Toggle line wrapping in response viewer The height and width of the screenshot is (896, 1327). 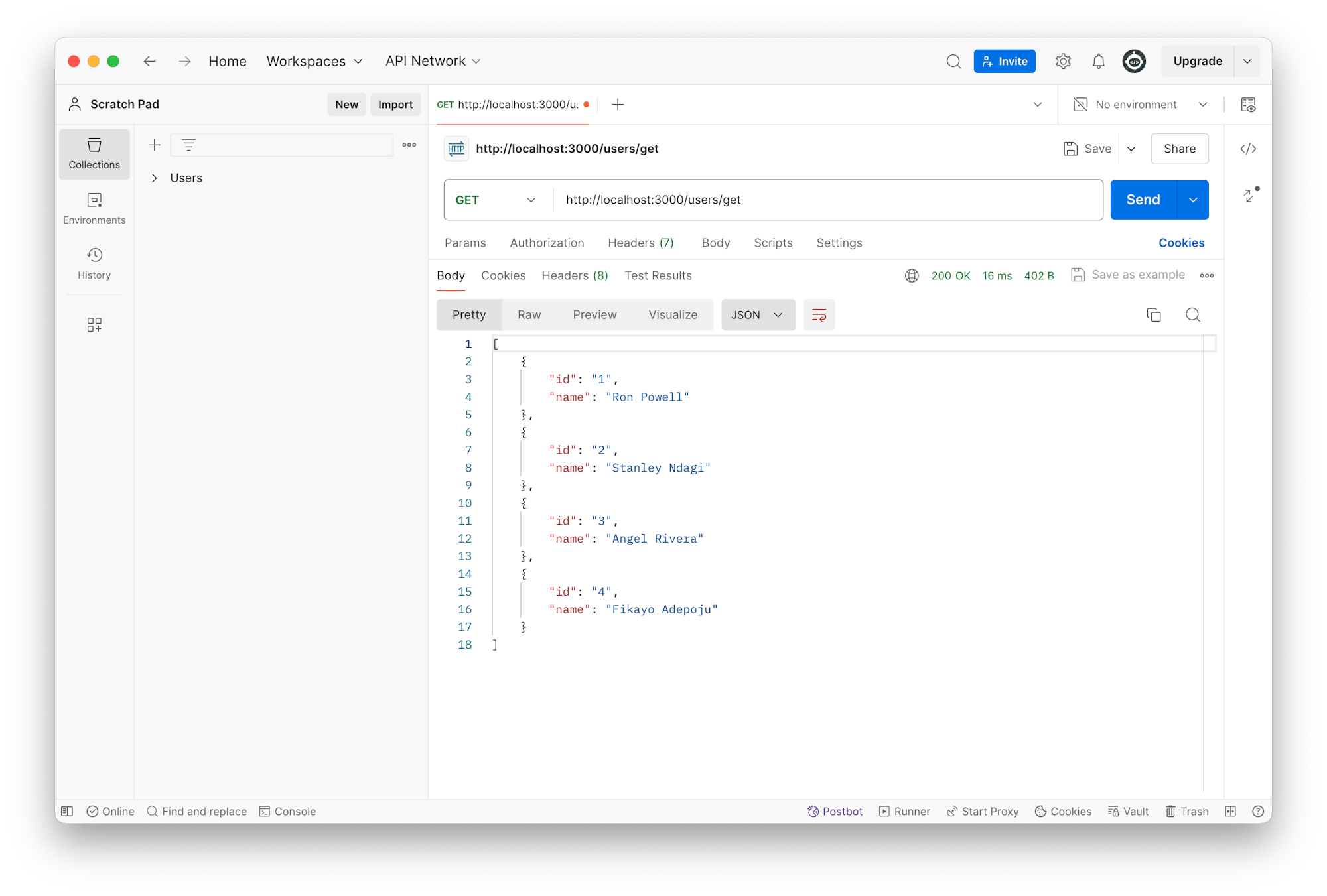(819, 315)
